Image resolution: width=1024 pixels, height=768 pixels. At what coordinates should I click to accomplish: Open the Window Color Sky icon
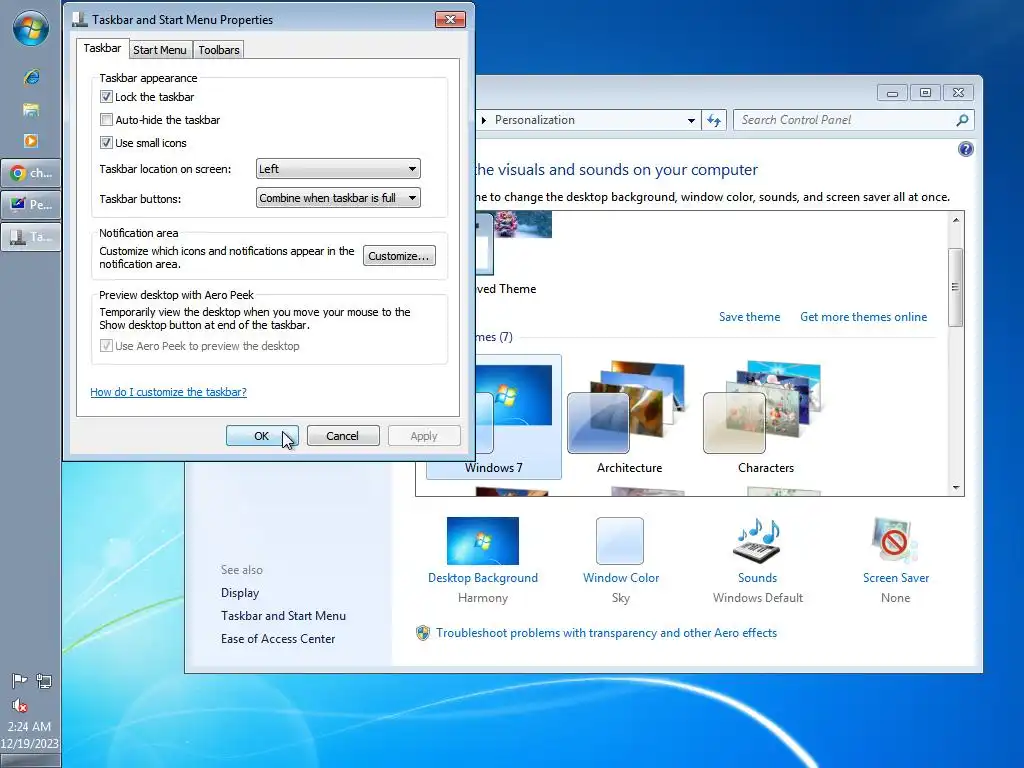coord(620,541)
